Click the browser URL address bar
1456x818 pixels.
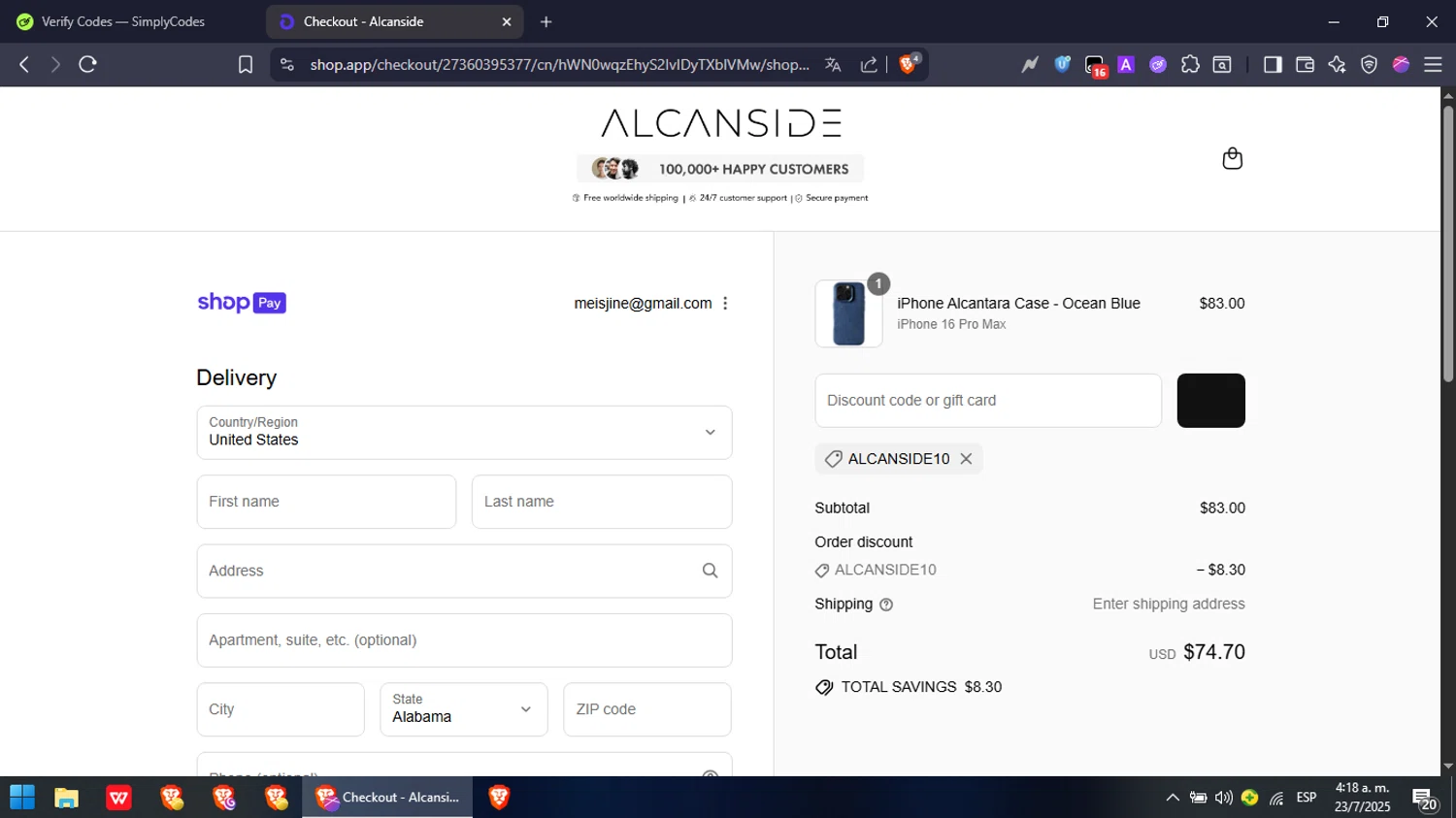click(x=559, y=64)
